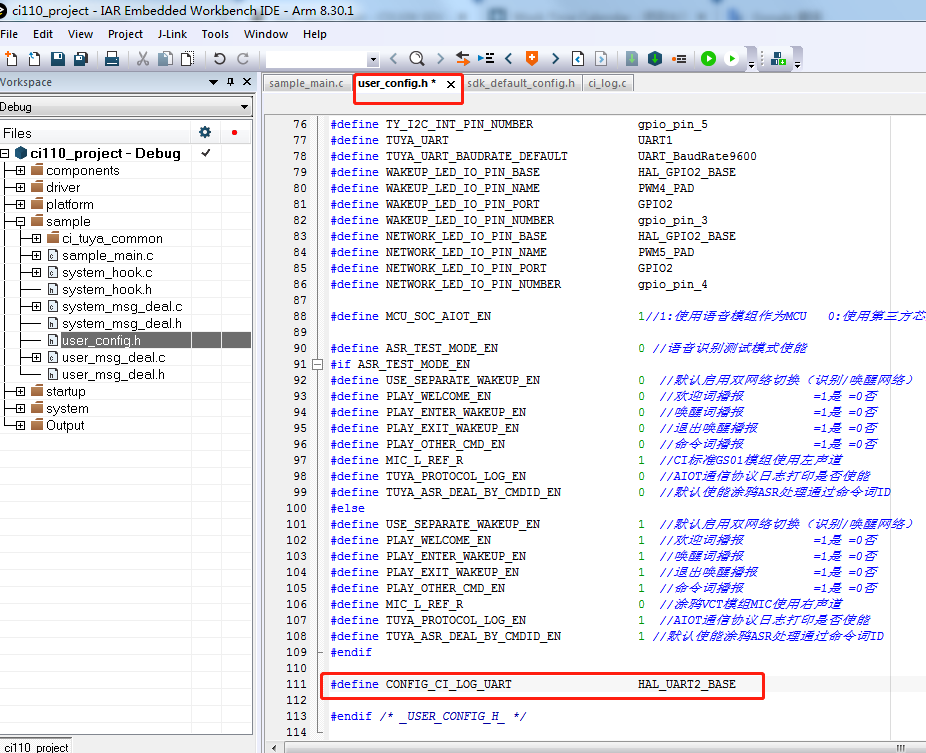Click the Go to line icon
Image resolution: width=926 pixels, height=753 pixels.
(486, 58)
